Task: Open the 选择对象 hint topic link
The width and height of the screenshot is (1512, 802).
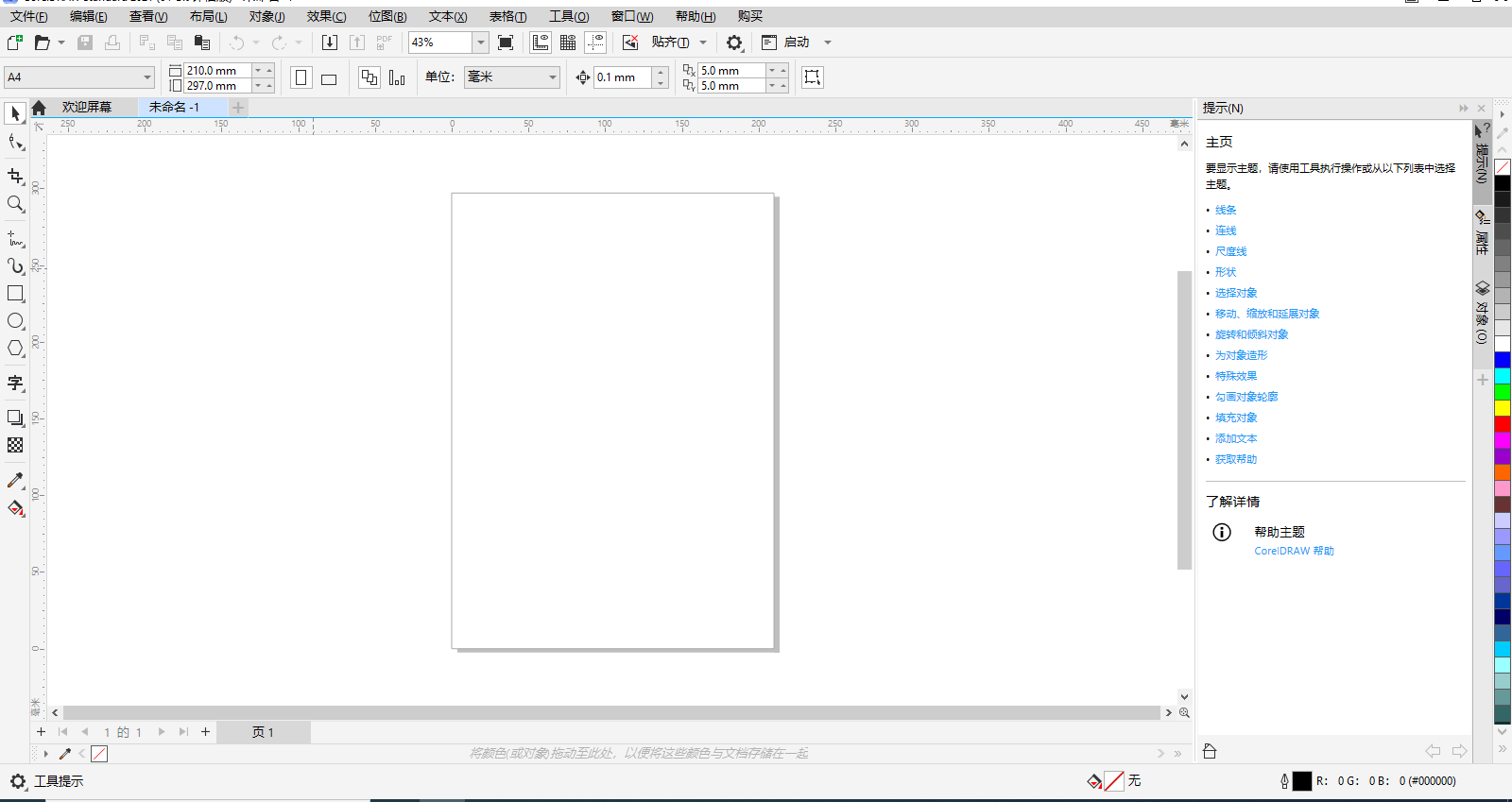Action: (x=1236, y=293)
